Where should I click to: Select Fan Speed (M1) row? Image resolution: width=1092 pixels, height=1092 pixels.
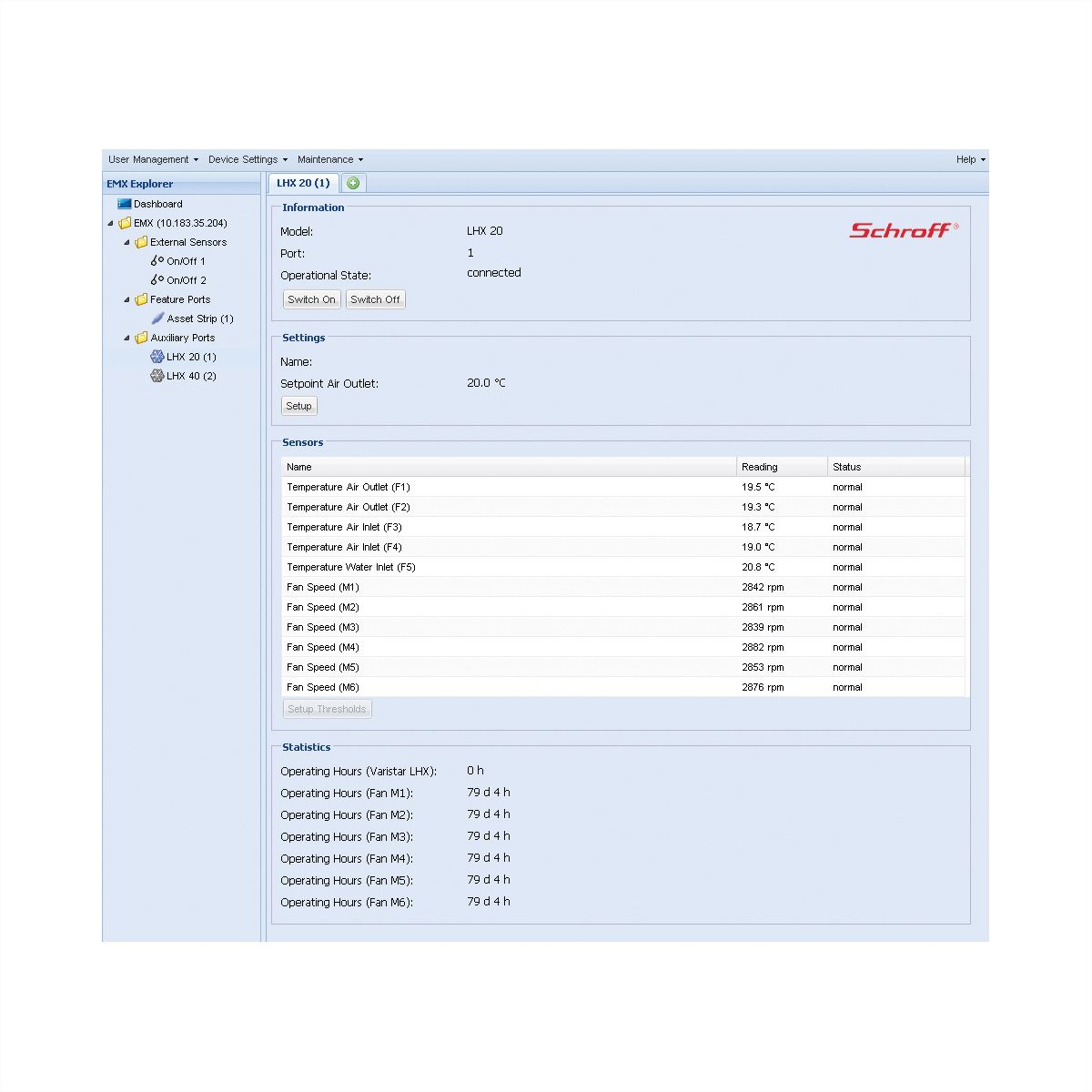[x=623, y=587]
